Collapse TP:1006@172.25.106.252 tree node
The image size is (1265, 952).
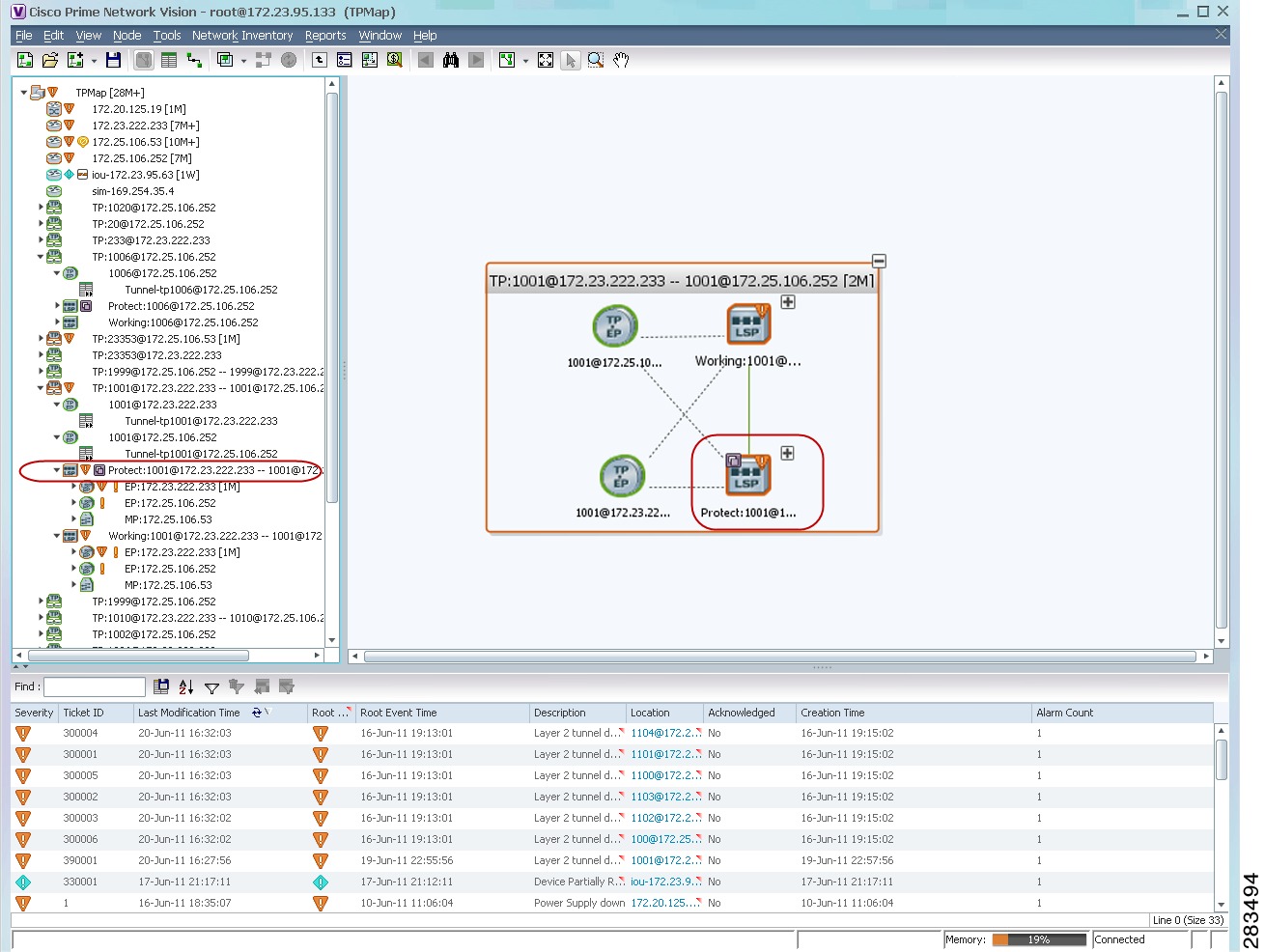pos(41,257)
